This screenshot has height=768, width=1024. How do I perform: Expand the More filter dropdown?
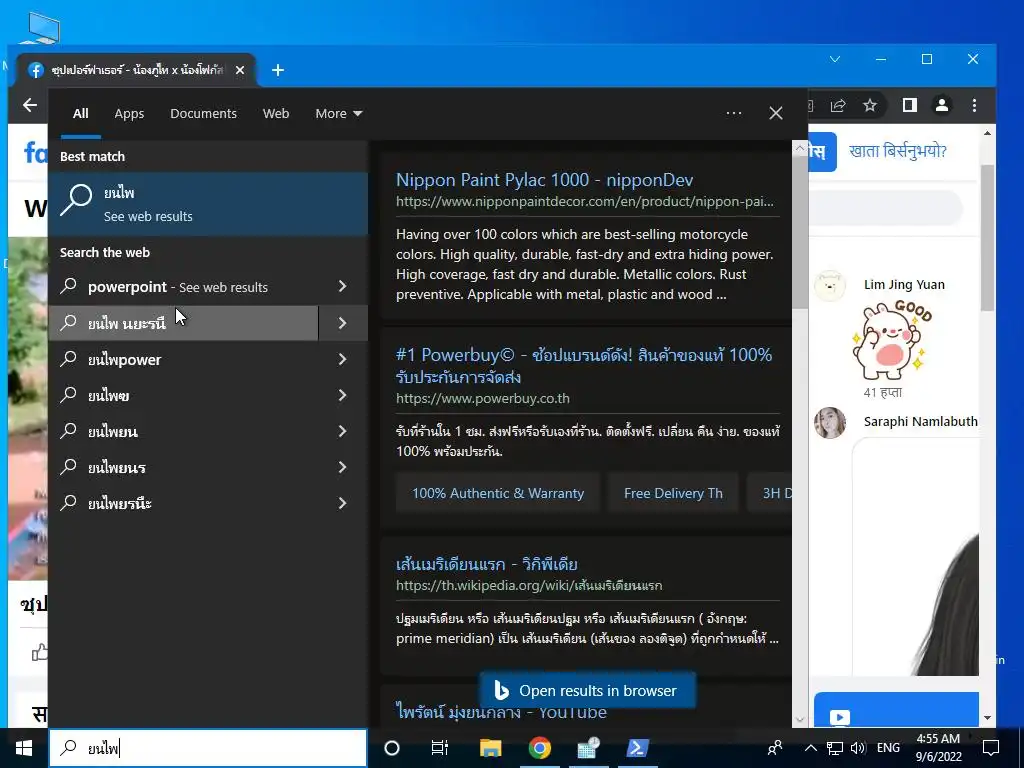pos(338,114)
